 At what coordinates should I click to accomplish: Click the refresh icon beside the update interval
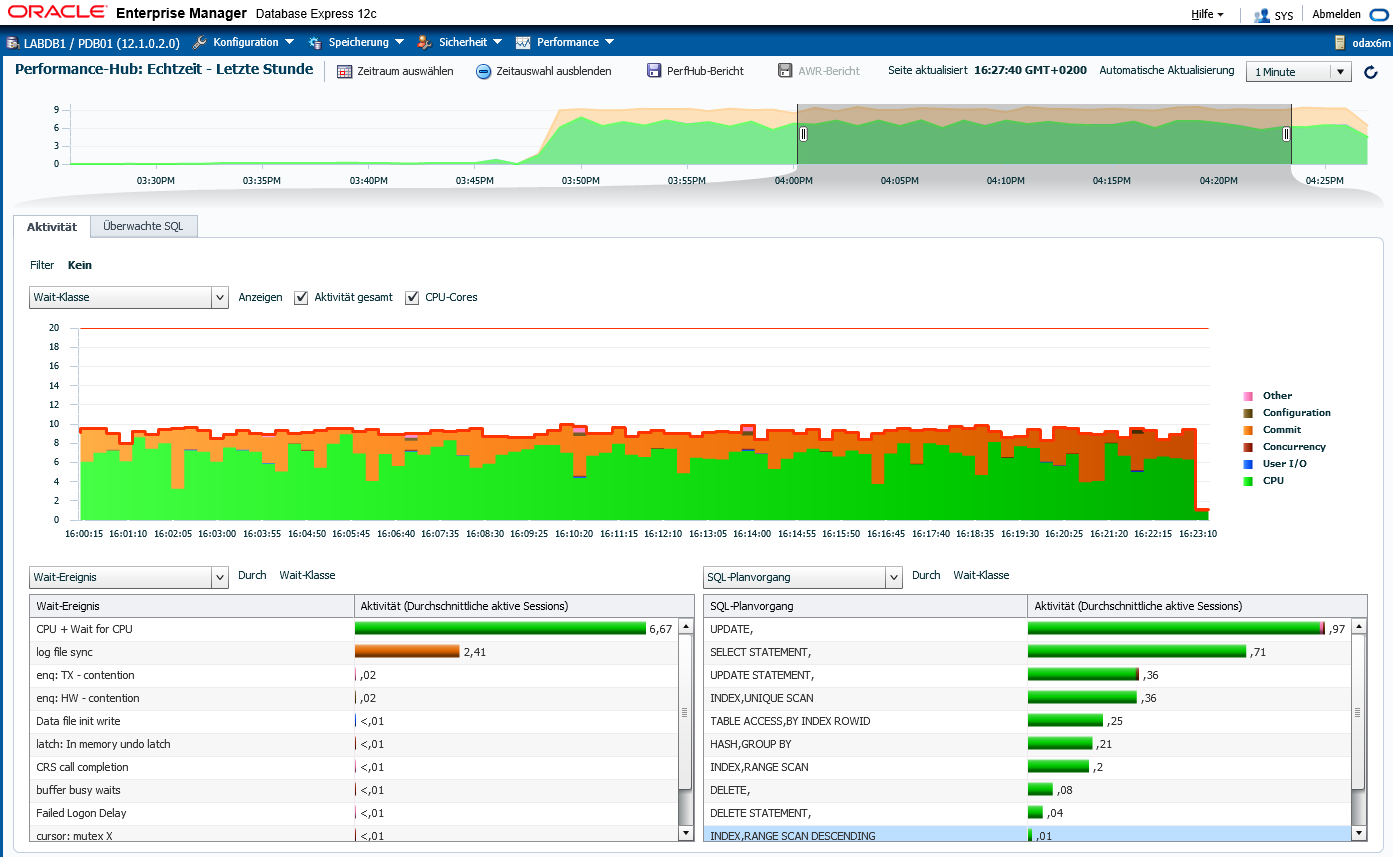coord(1370,72)
